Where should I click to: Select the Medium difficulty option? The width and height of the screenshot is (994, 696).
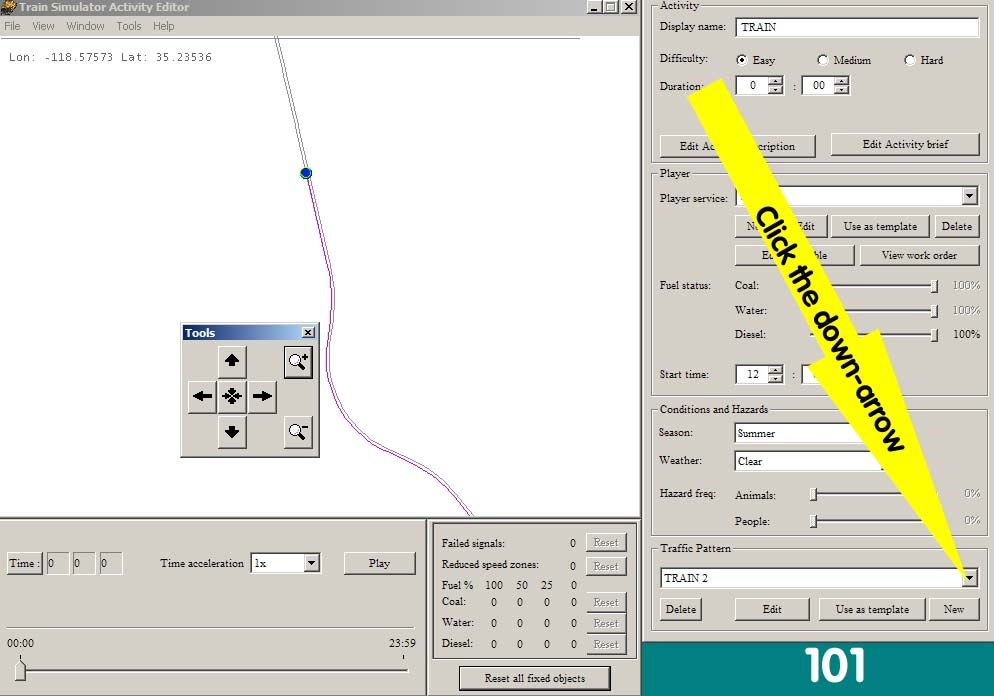[823, 60]
